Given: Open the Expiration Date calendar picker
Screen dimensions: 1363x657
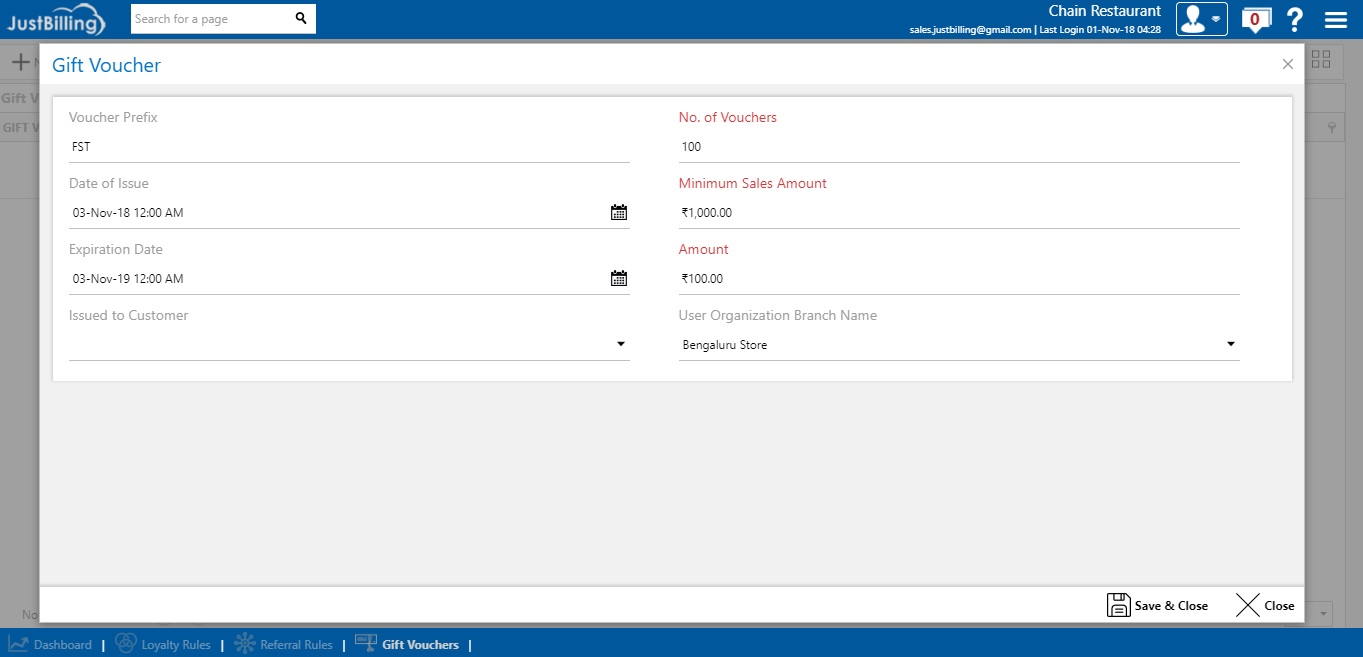Looking at the screenshot, I should click(x=619, y=278).
